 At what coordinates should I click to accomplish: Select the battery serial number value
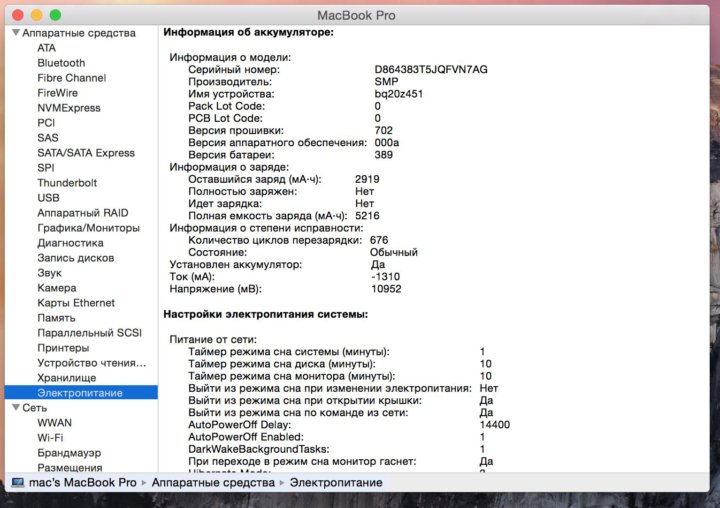tap(431, 70)
